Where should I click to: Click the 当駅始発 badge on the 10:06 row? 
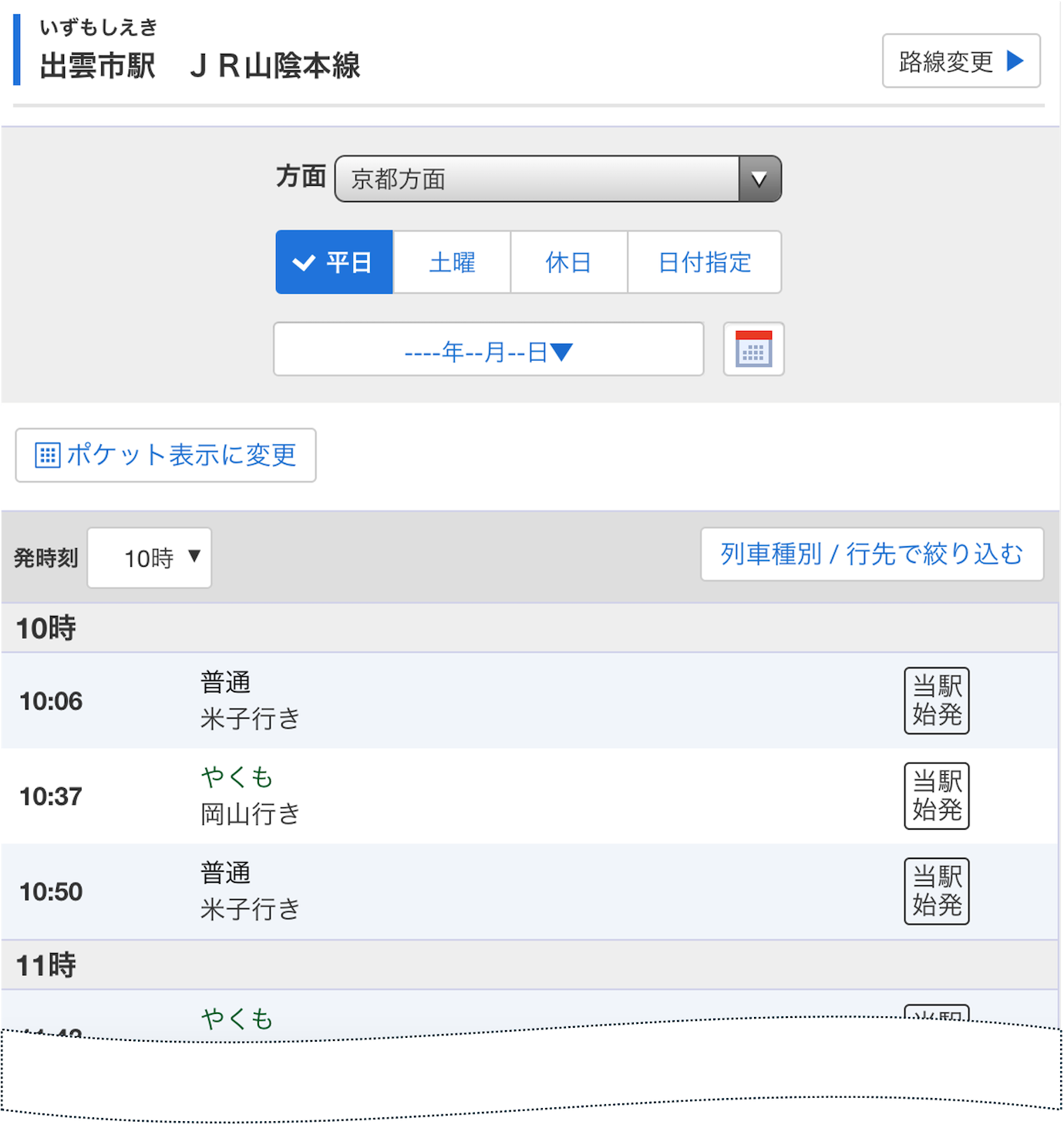pyautogui.click(x=936, y=700)
